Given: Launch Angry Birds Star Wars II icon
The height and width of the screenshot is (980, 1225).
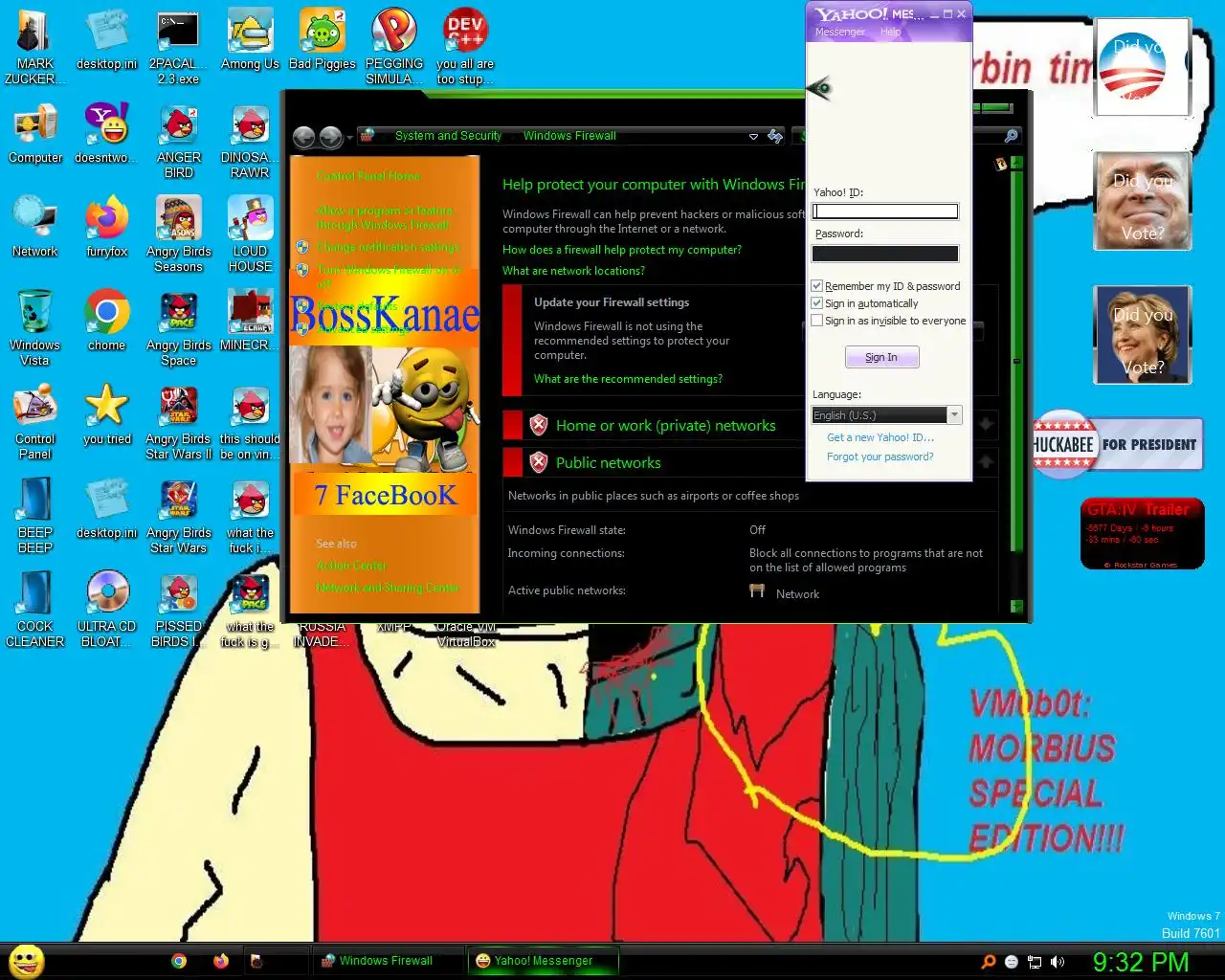Looking at the screenshot, I should point(178,421).
